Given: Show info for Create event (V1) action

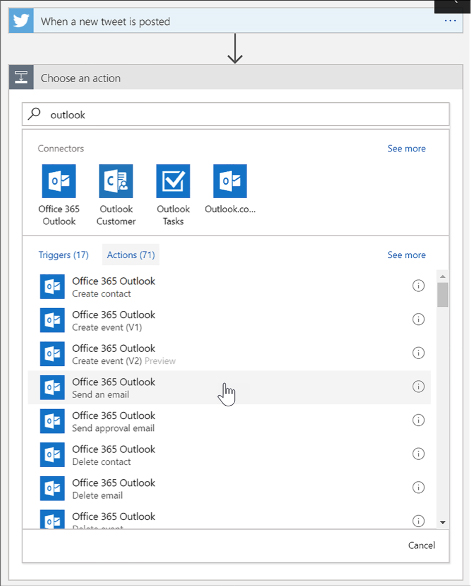Looking at the screenshot, I should (x=418, y=320).
